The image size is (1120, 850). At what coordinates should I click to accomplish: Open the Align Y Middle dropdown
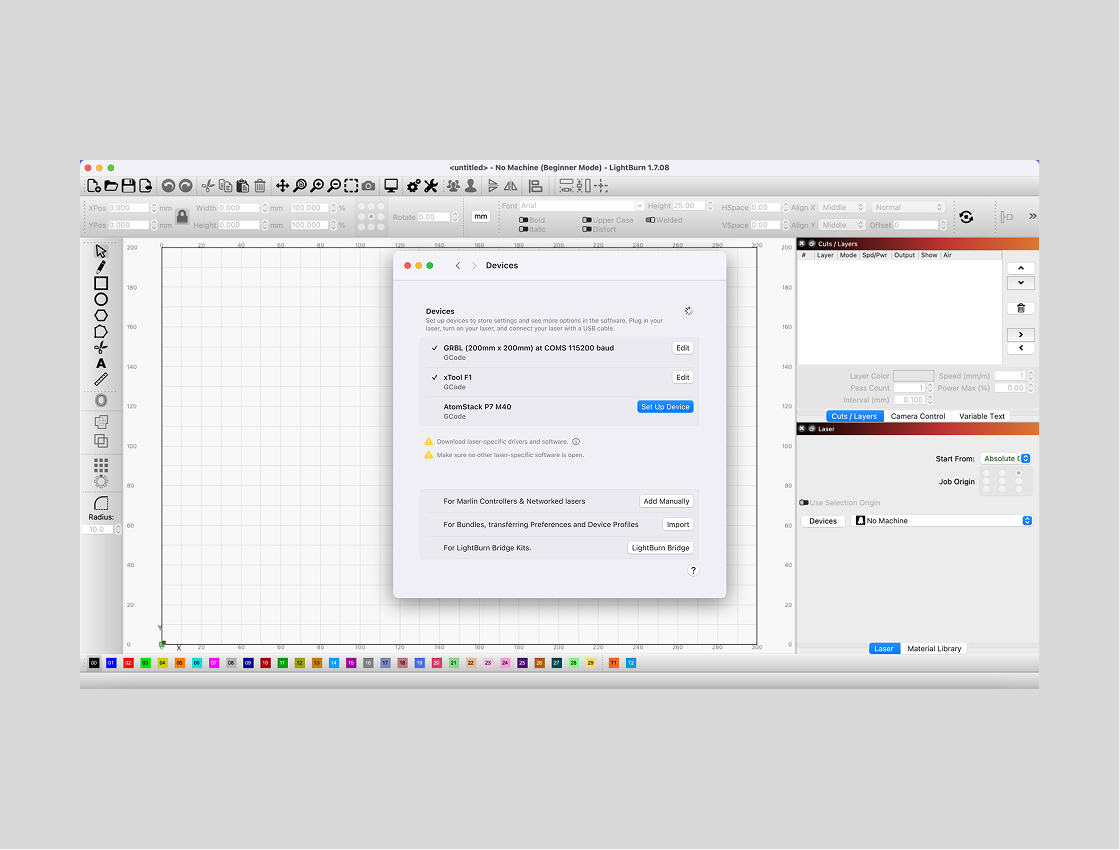point(841,225)
